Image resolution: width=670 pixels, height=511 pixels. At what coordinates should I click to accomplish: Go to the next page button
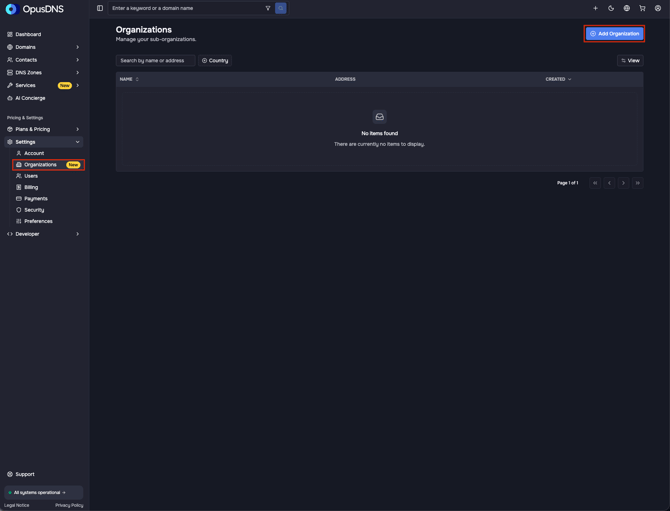tap(623, 183)
